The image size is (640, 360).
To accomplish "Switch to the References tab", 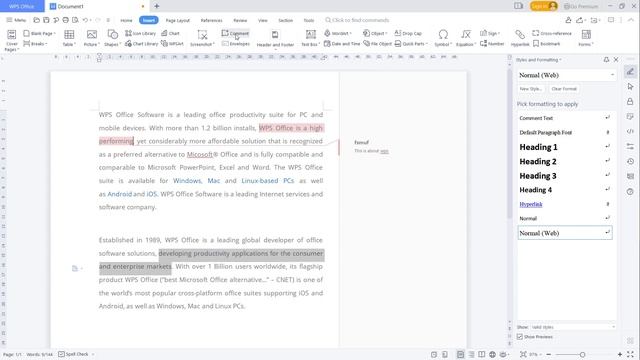I will click(x=211, y=20).
